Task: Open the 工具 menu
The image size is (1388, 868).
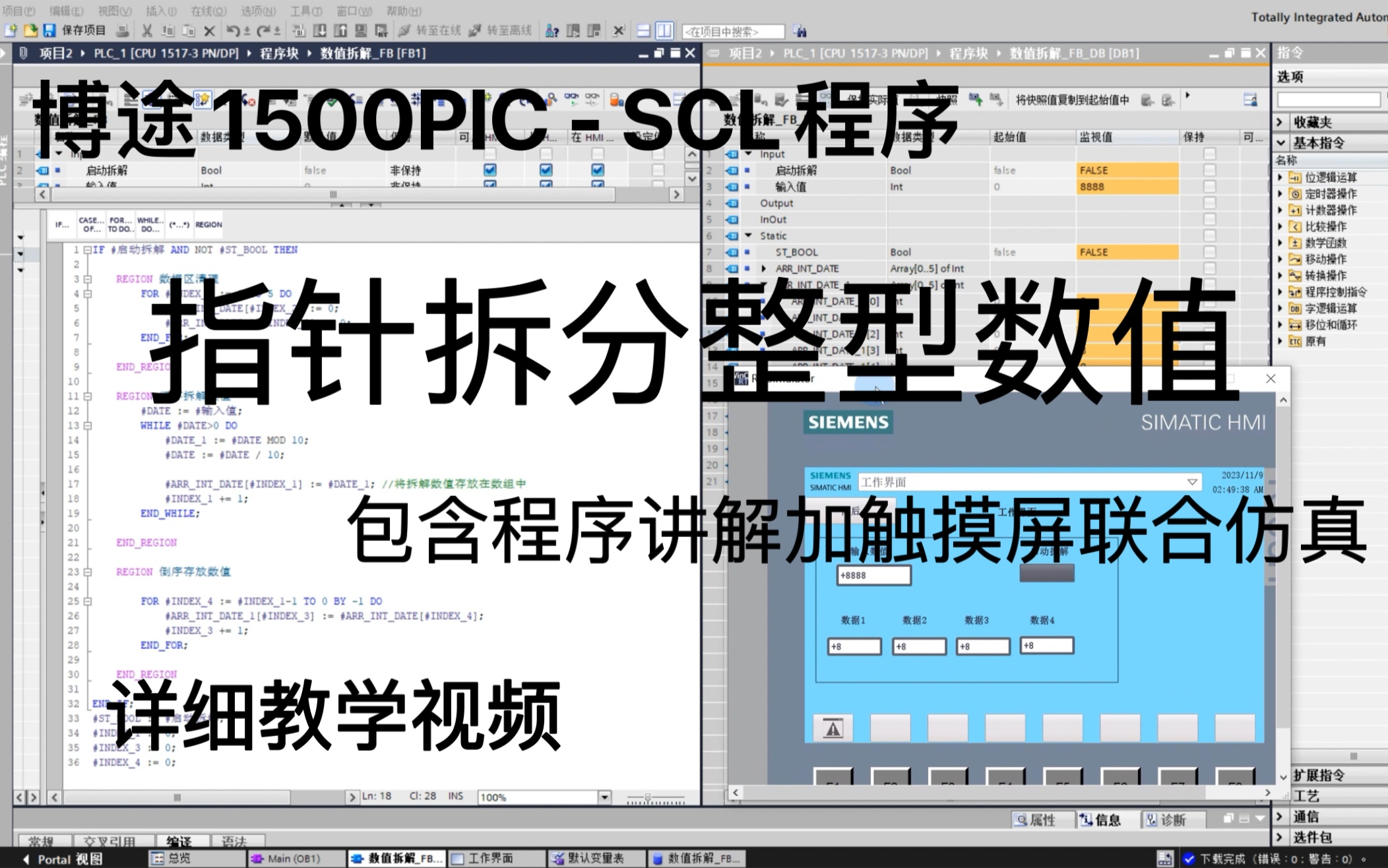Action: (308, 11)
